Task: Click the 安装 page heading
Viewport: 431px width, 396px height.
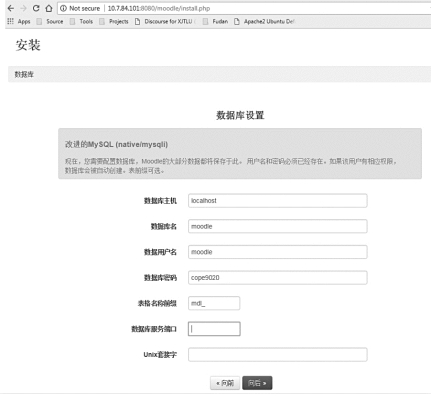Action: 28,45
